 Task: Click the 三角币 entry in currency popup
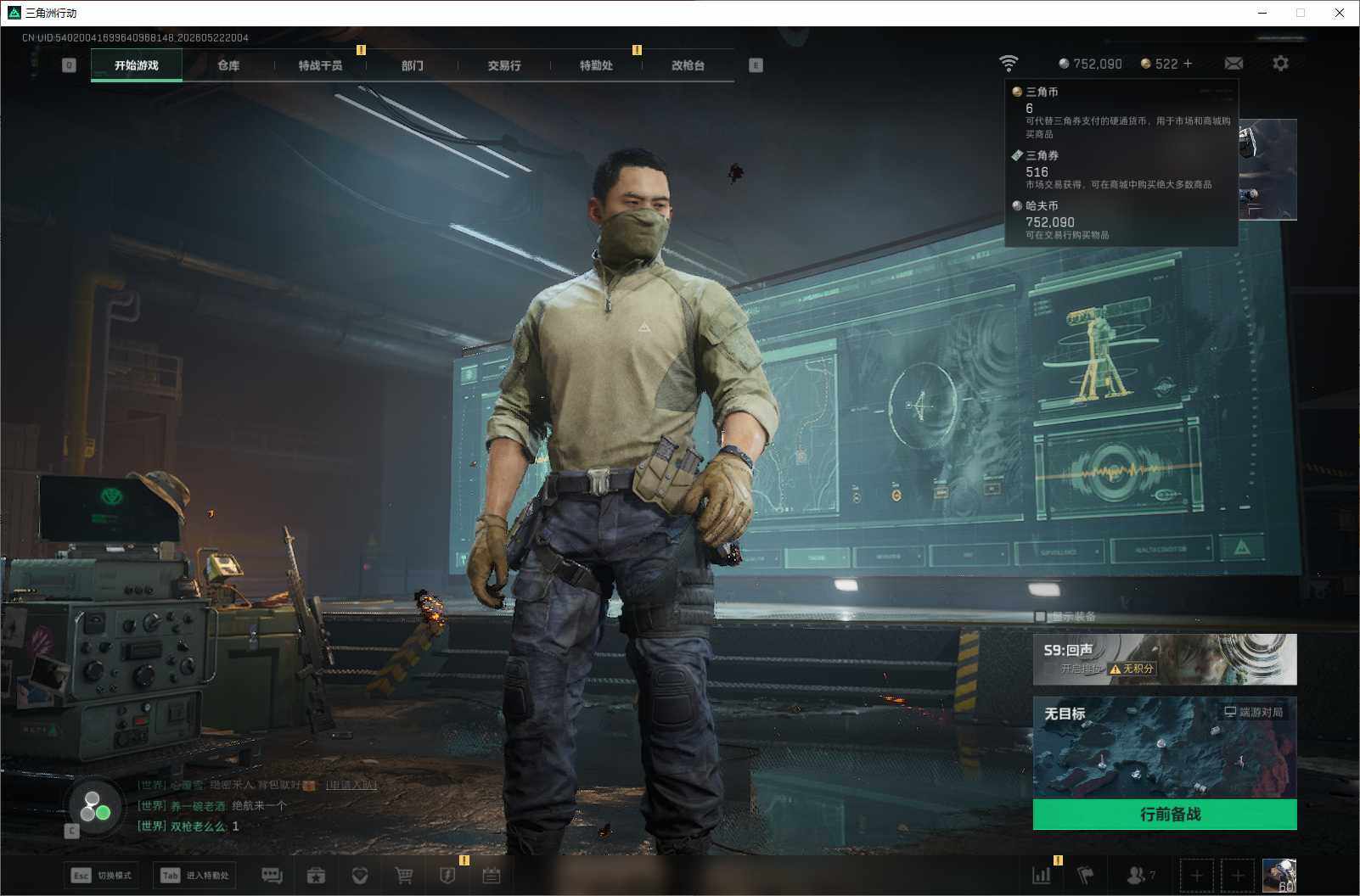coord(1121,112)
